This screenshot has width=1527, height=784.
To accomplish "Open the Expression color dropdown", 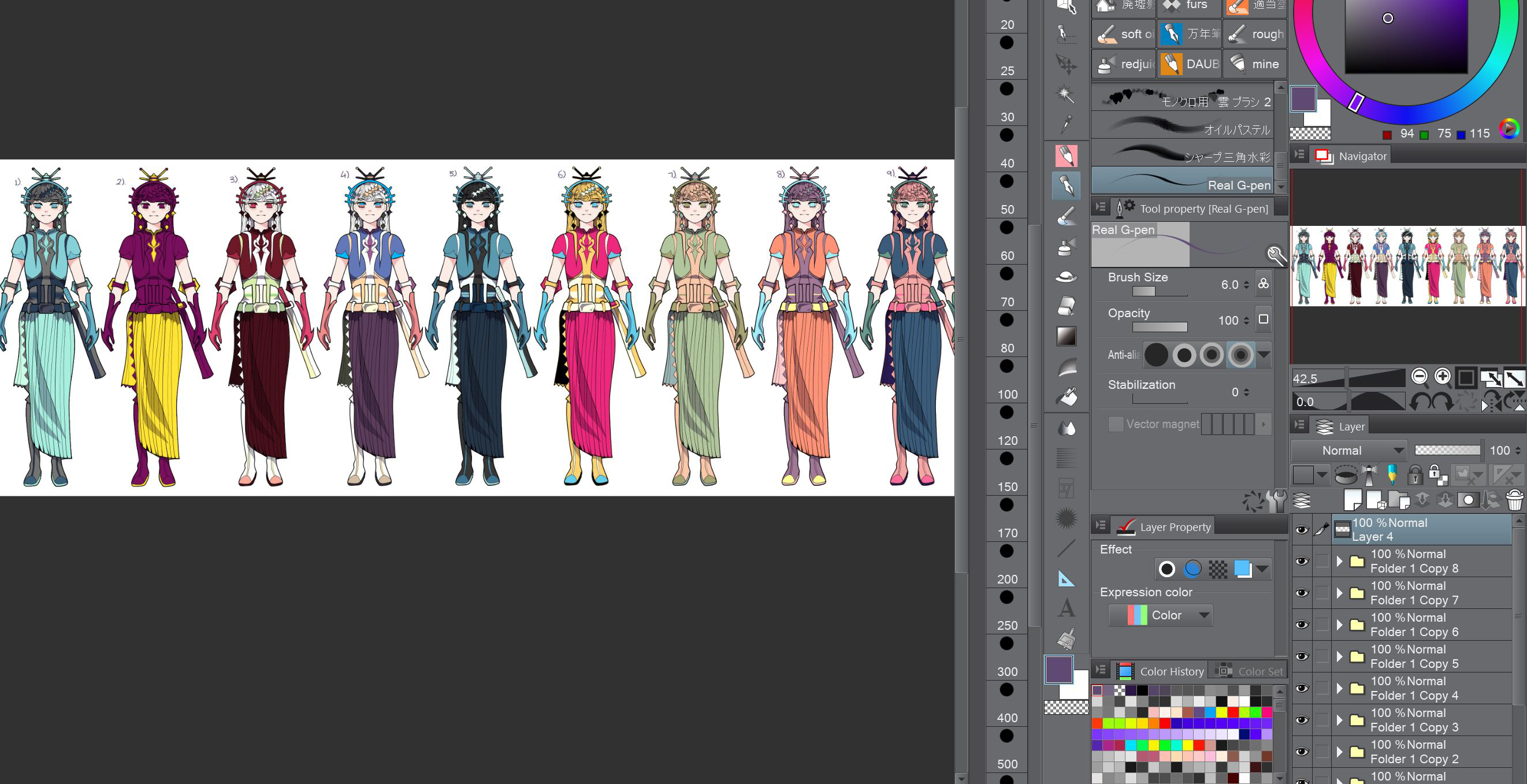I will click(x=1160, y=615).
